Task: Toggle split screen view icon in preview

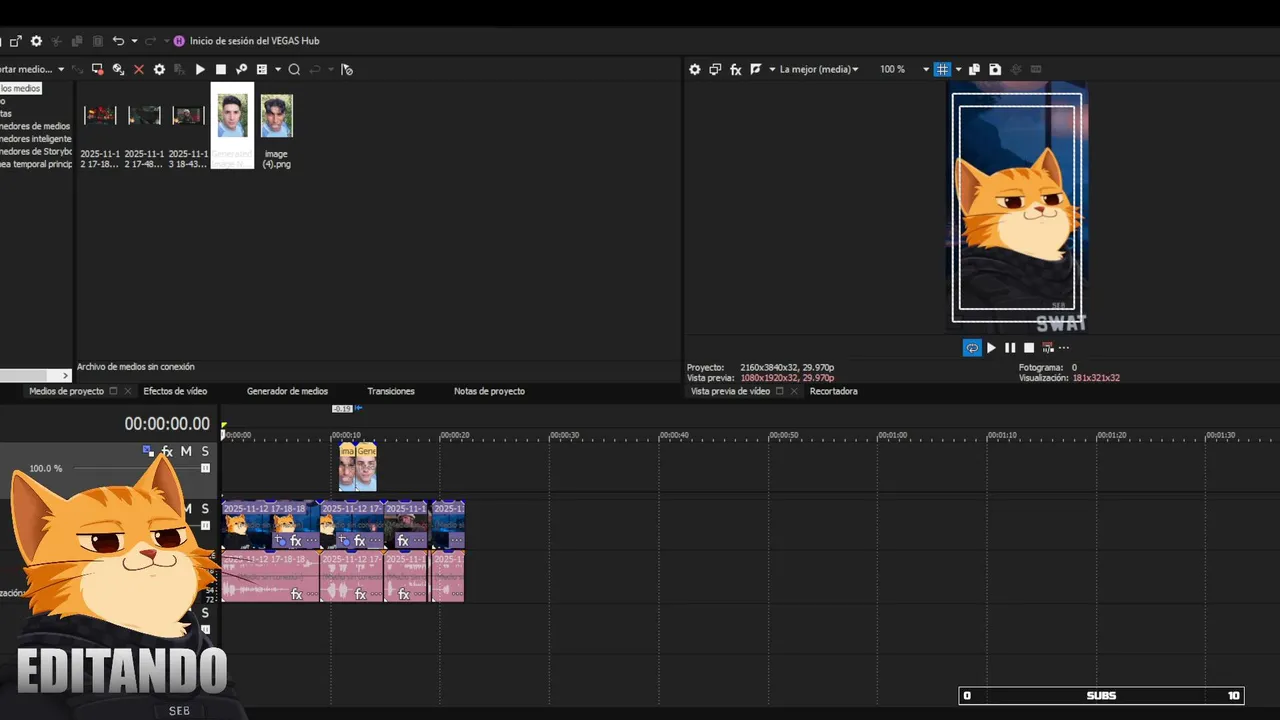Action: 756,69
